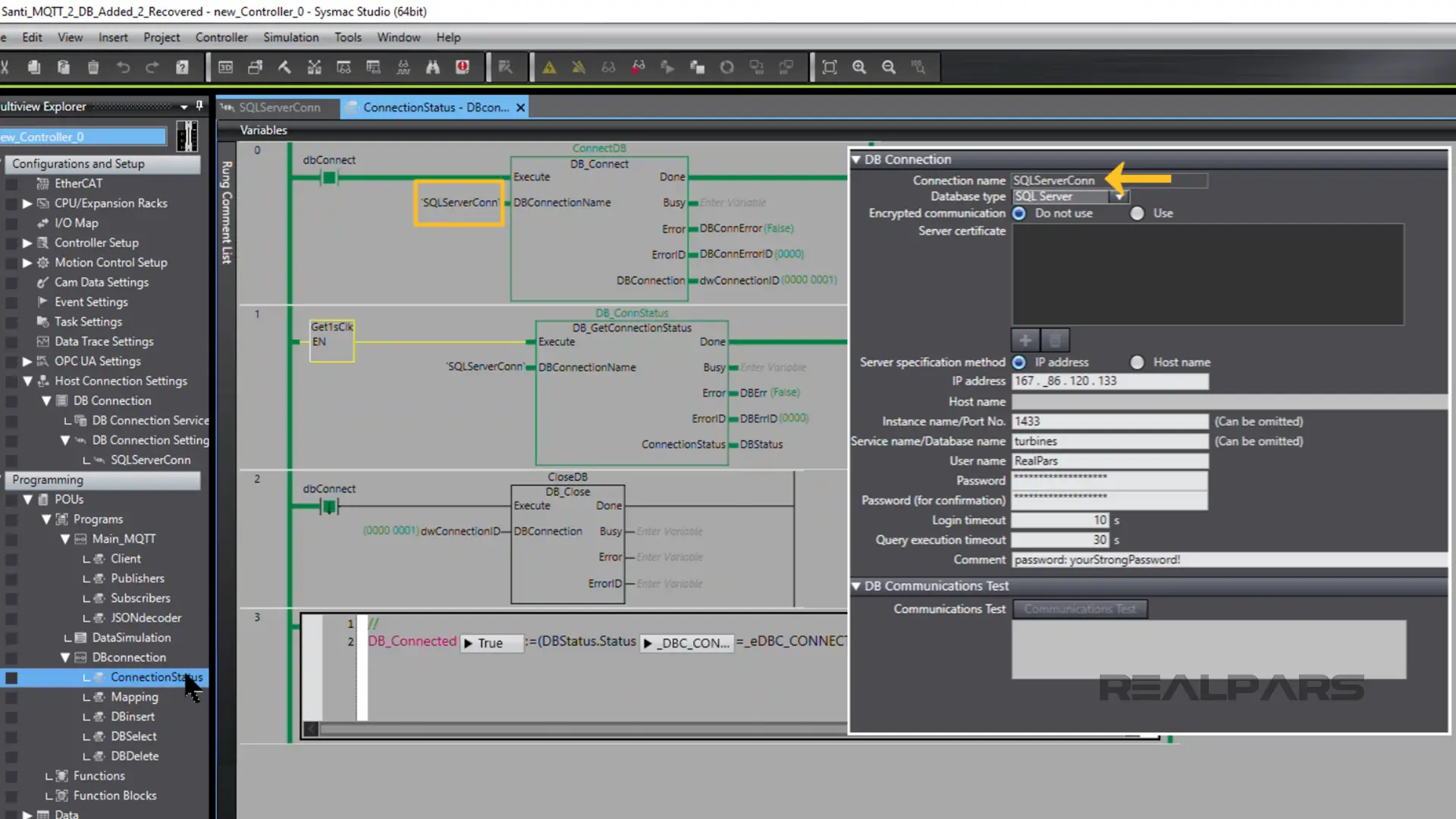Select IP address radio button
This screenshot has height=819, width=1456.
pos(1019,361)
